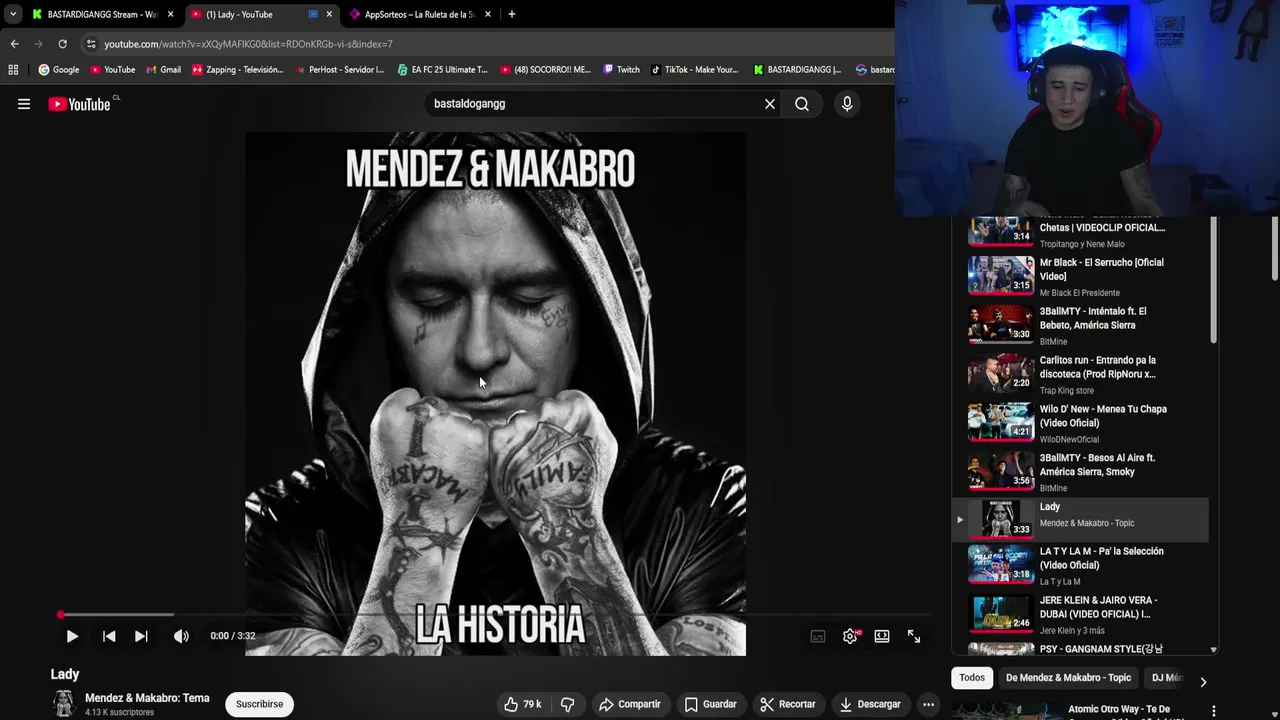1280x720 pixels.
Task: Skip to next video in player
Action: coord(141,636)
